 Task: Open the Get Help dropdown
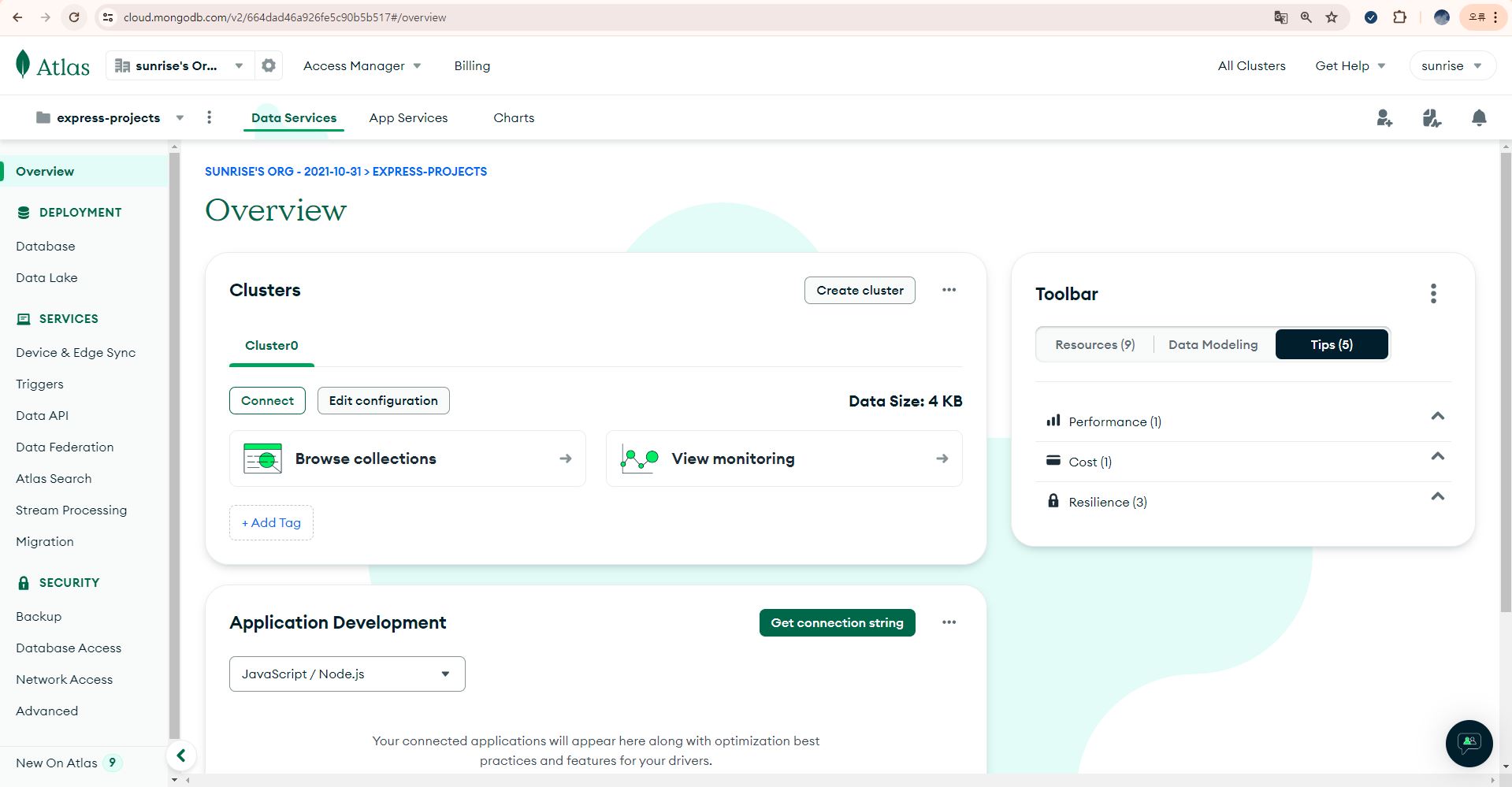[1350, 66]
